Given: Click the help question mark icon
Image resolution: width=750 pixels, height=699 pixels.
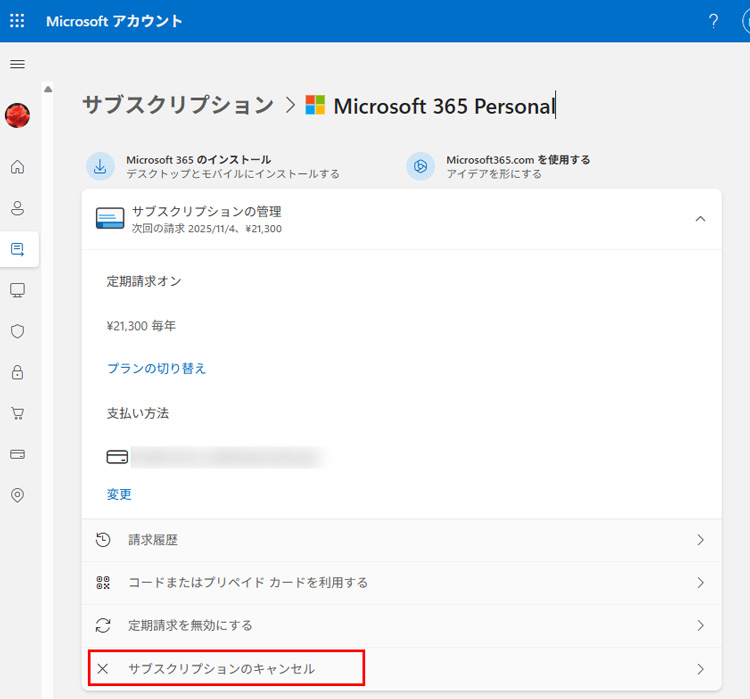Looking at the screenshot, I should point(713,21).
